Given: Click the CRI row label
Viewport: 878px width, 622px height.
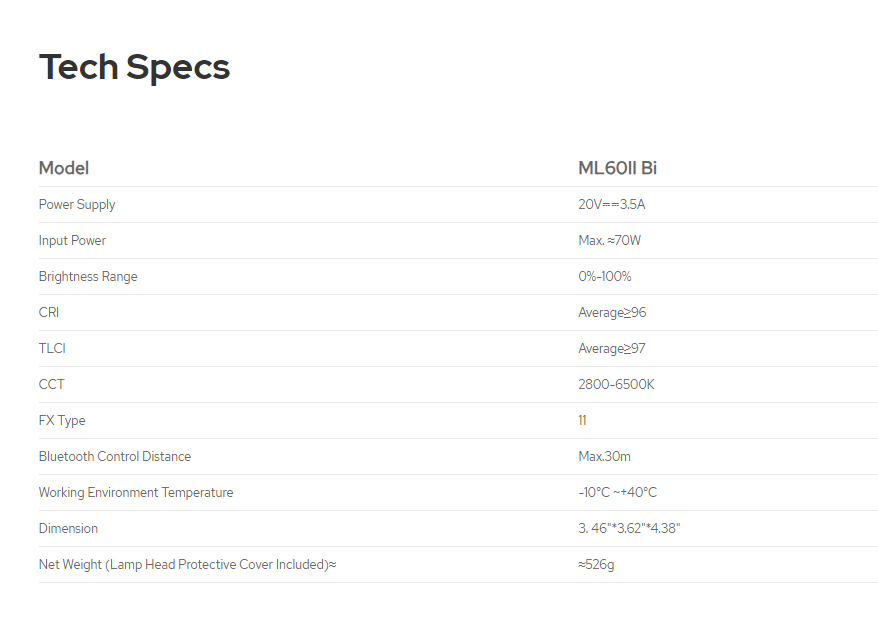Looking at the screenshot, I should [x=49, y=313].
